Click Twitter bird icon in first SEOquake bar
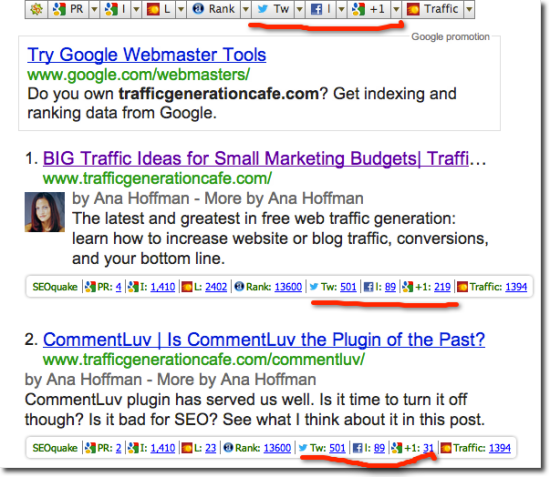 click(x=314, y=287)
